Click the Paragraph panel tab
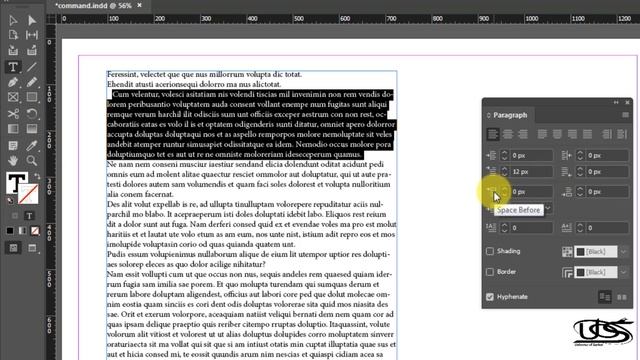 tap(510, 116)
